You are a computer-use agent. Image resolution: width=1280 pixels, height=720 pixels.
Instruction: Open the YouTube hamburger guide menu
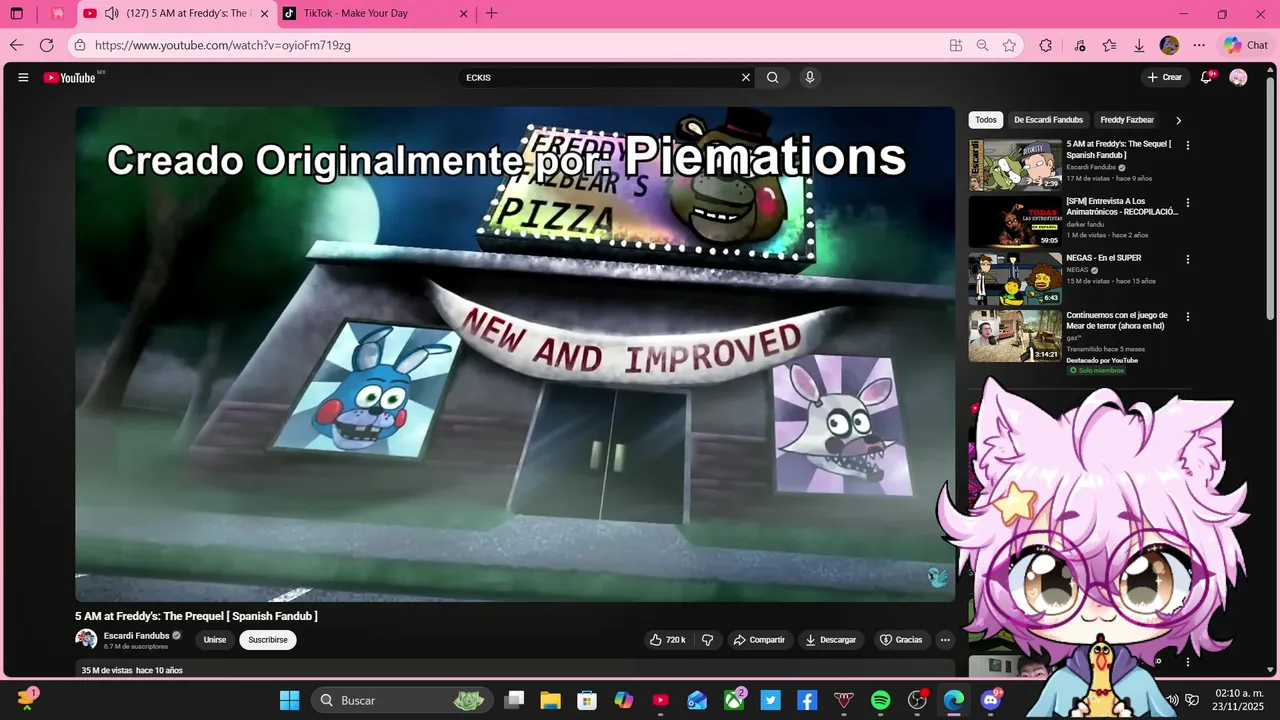pos(23,77)
